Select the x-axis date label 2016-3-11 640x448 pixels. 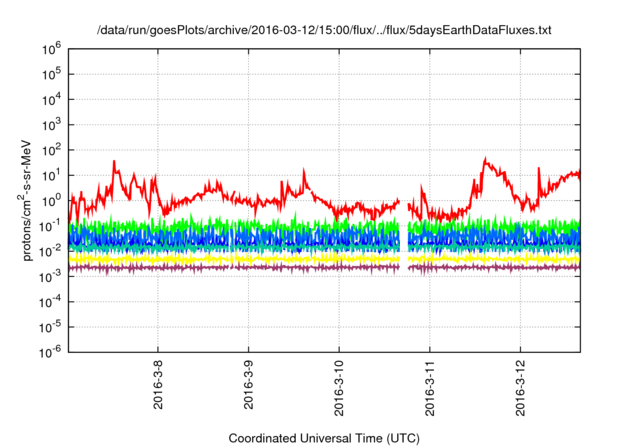(429, 388)
